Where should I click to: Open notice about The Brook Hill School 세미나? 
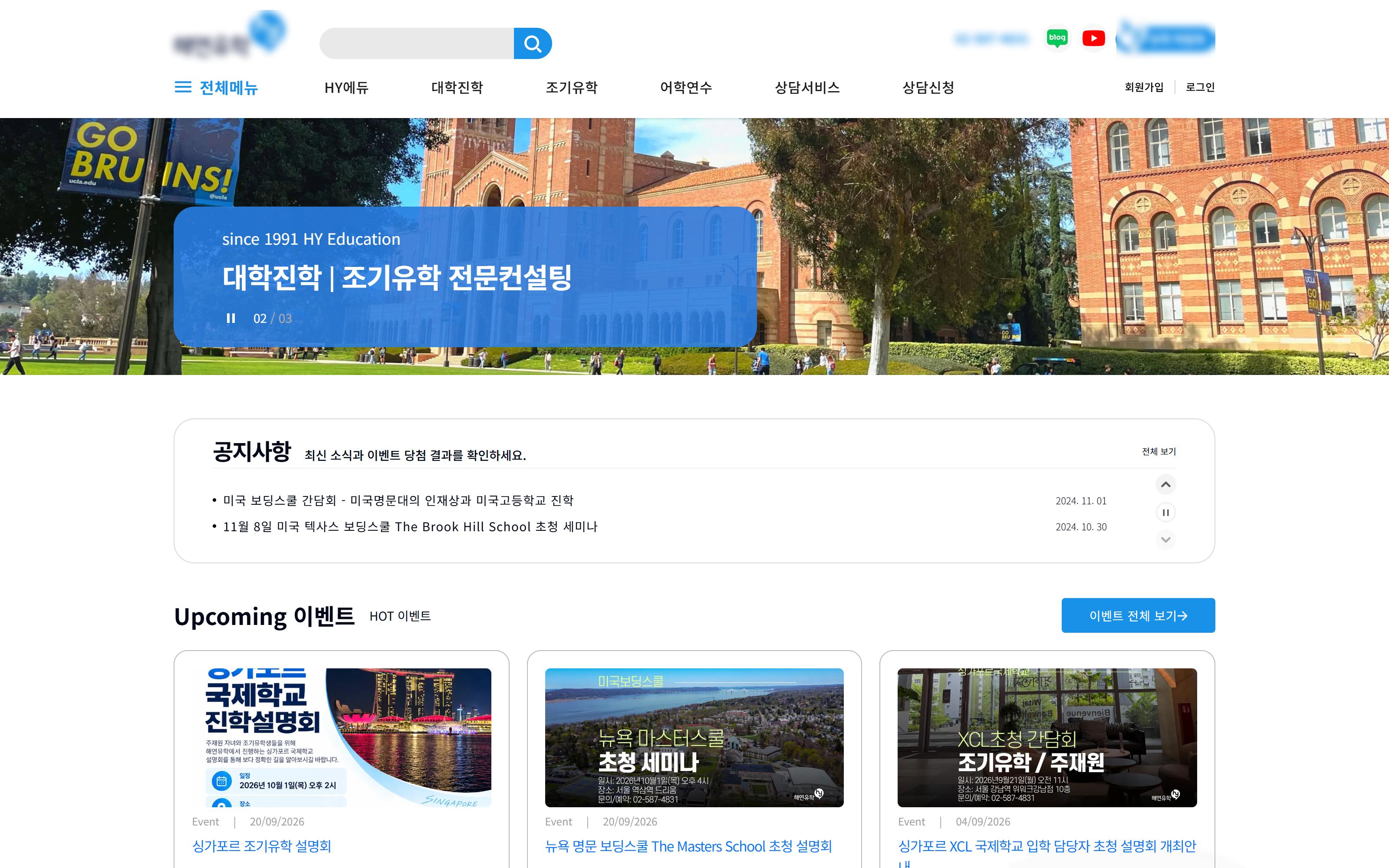[410, 526]
